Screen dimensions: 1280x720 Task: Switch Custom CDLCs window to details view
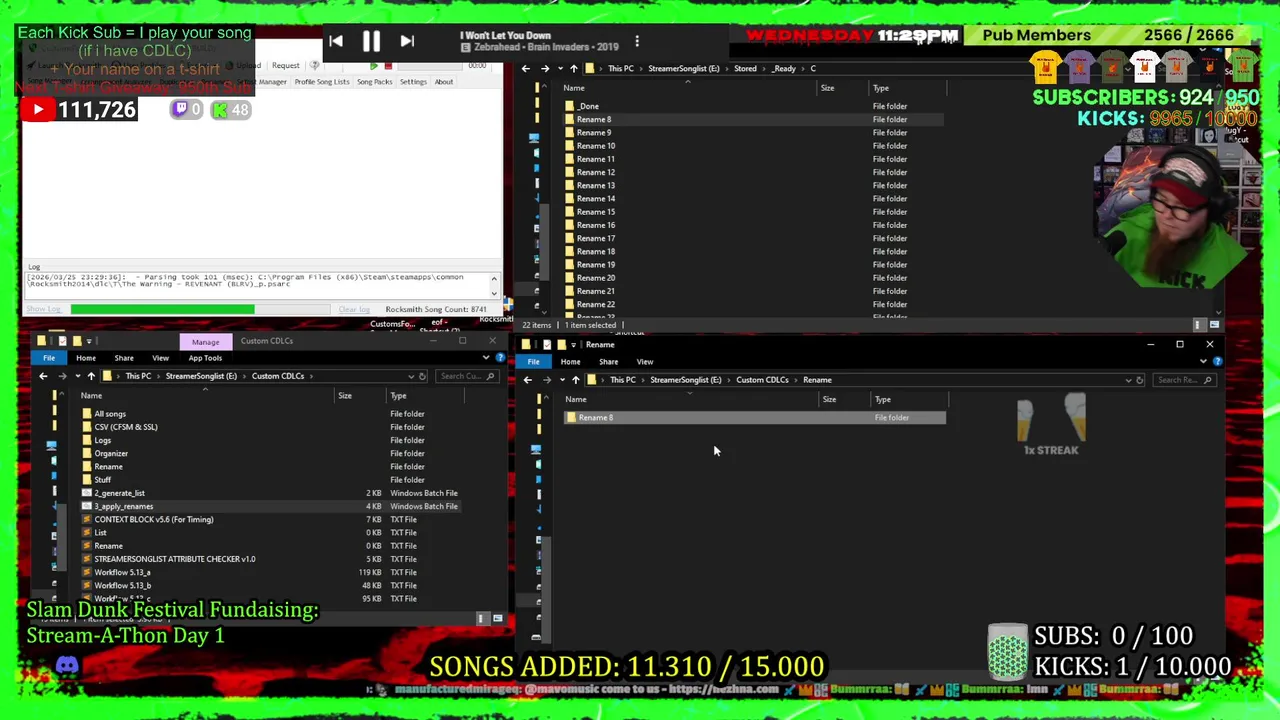tap(482, 619)
